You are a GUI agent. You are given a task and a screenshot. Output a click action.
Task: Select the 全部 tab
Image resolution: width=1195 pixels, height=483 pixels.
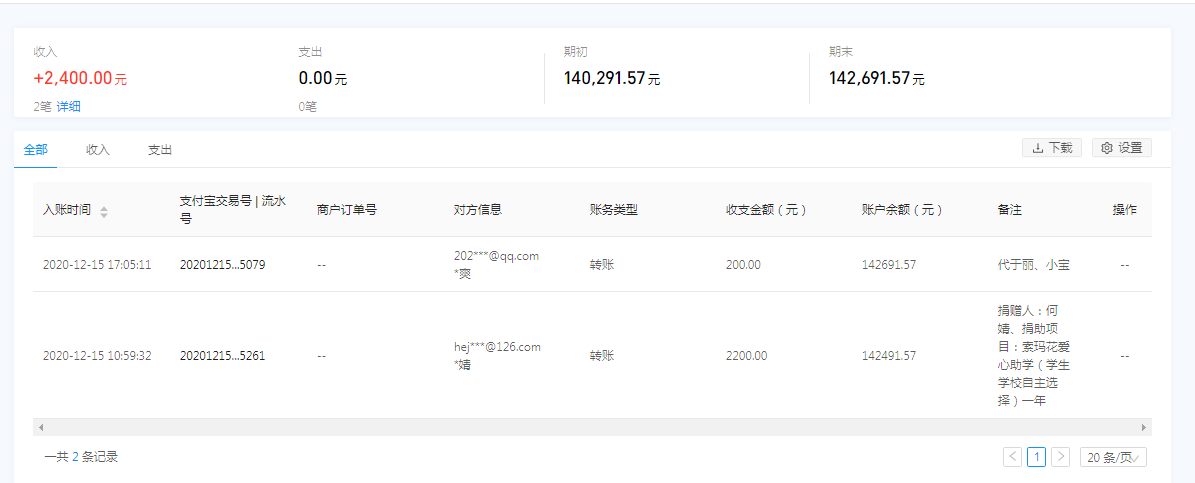(35, 150)
